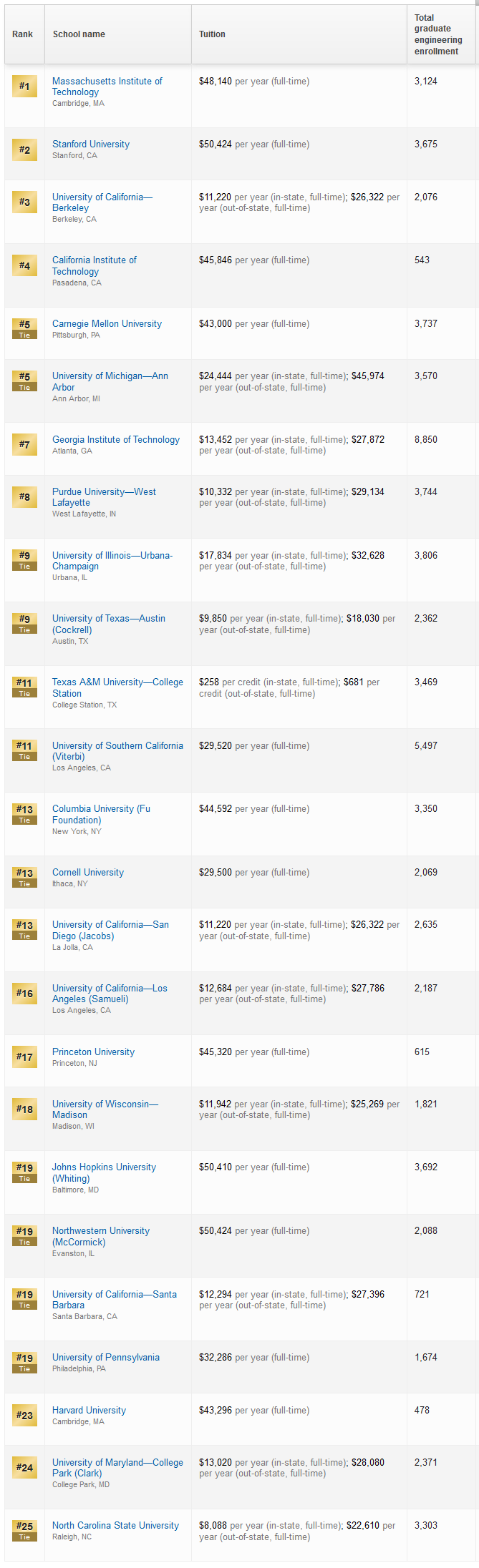The image size is (479, 1568).
Task: Click the #1 gold rank badge
Action: (x=24, y=86)
